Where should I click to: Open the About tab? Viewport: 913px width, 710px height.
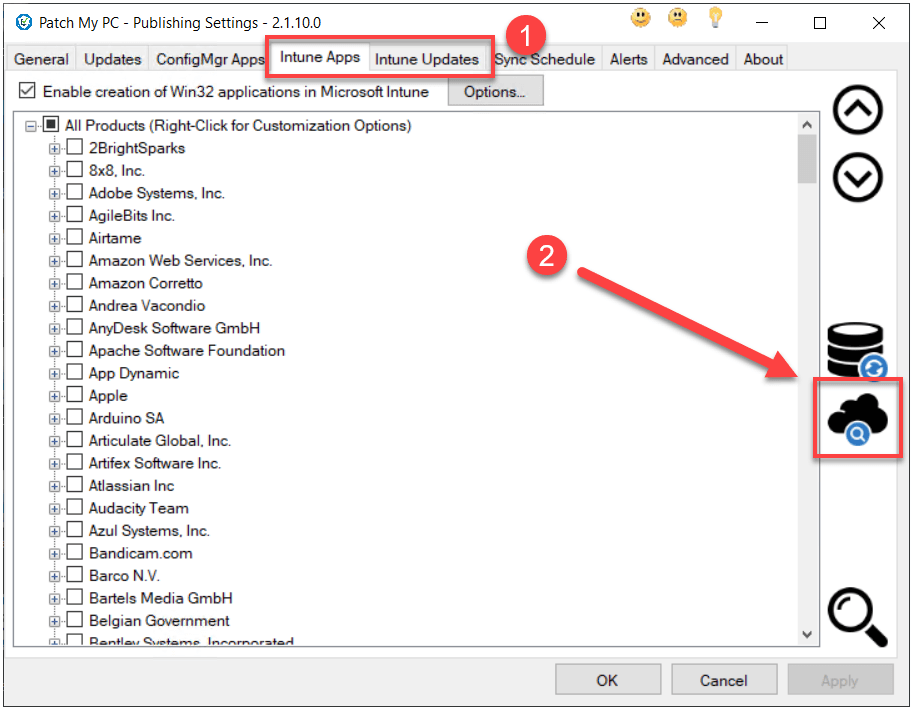click(x=763, y=59)
